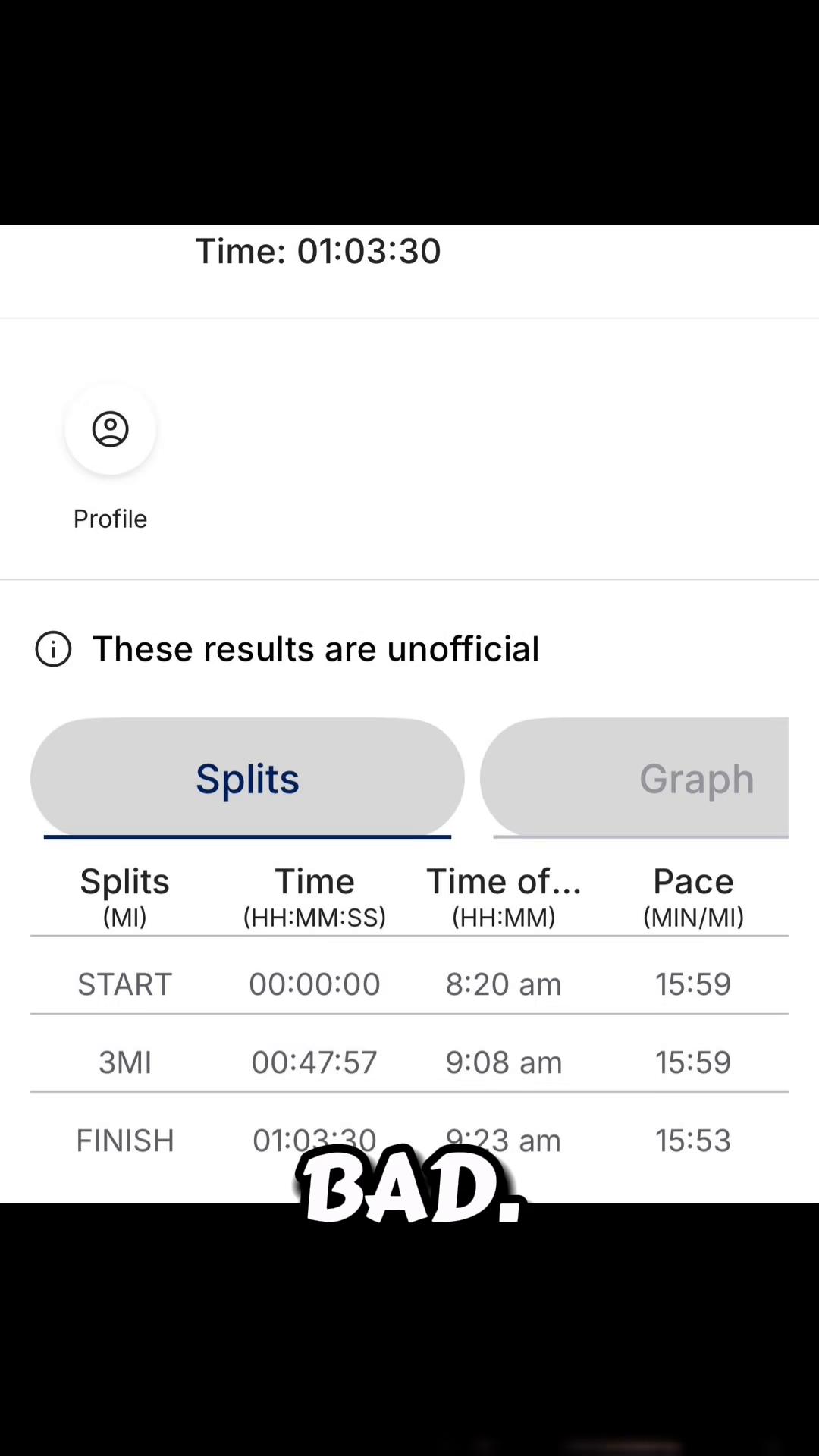Screen dimensions: 819x1456
Task: Select the 3MI split row
Action: click(409, 1062)
